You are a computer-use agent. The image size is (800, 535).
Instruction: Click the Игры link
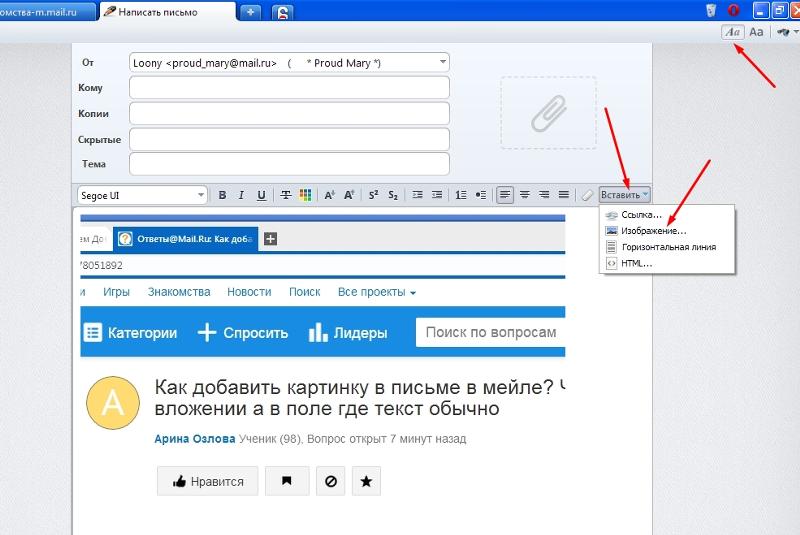pyautogui.click(x=116, y=292)
